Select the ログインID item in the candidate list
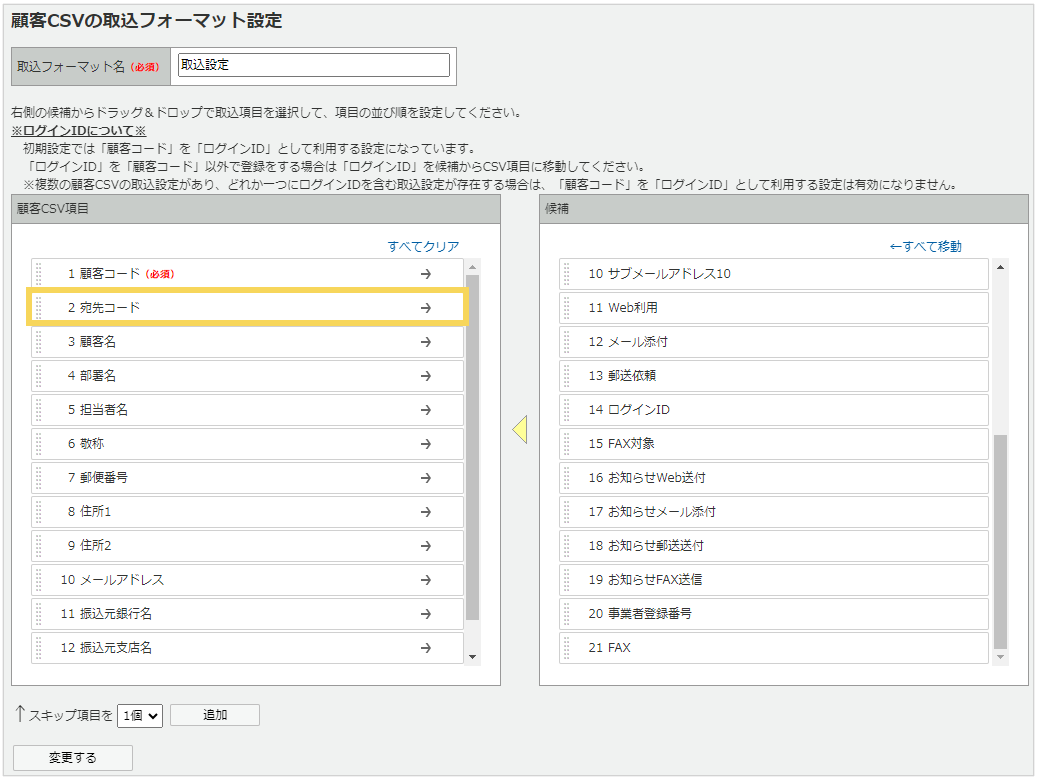1039x783 pixels. pyautogui.click(x=770, y=409)
